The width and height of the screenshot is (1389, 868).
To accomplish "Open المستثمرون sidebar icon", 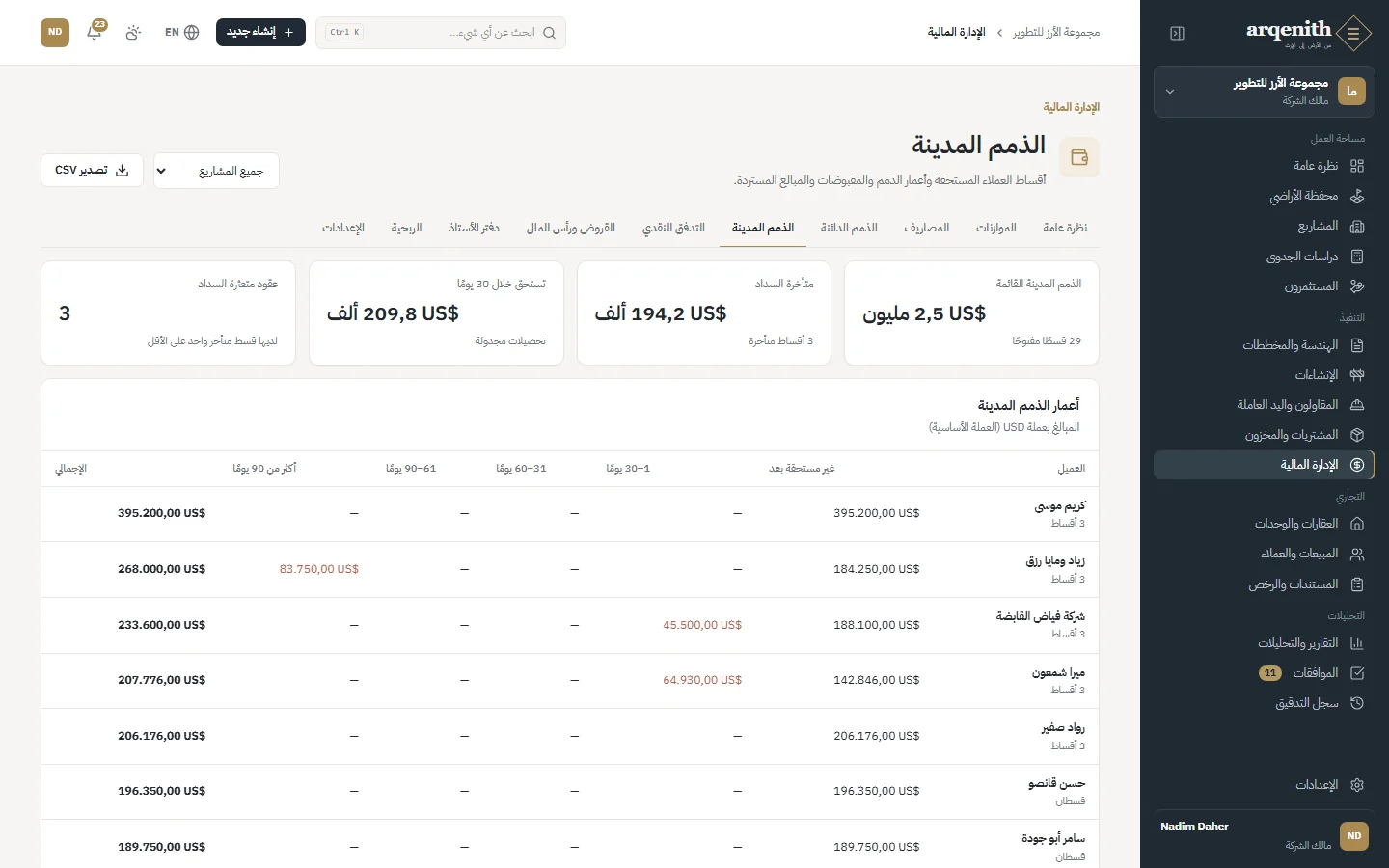I will tap(1357, 286).
